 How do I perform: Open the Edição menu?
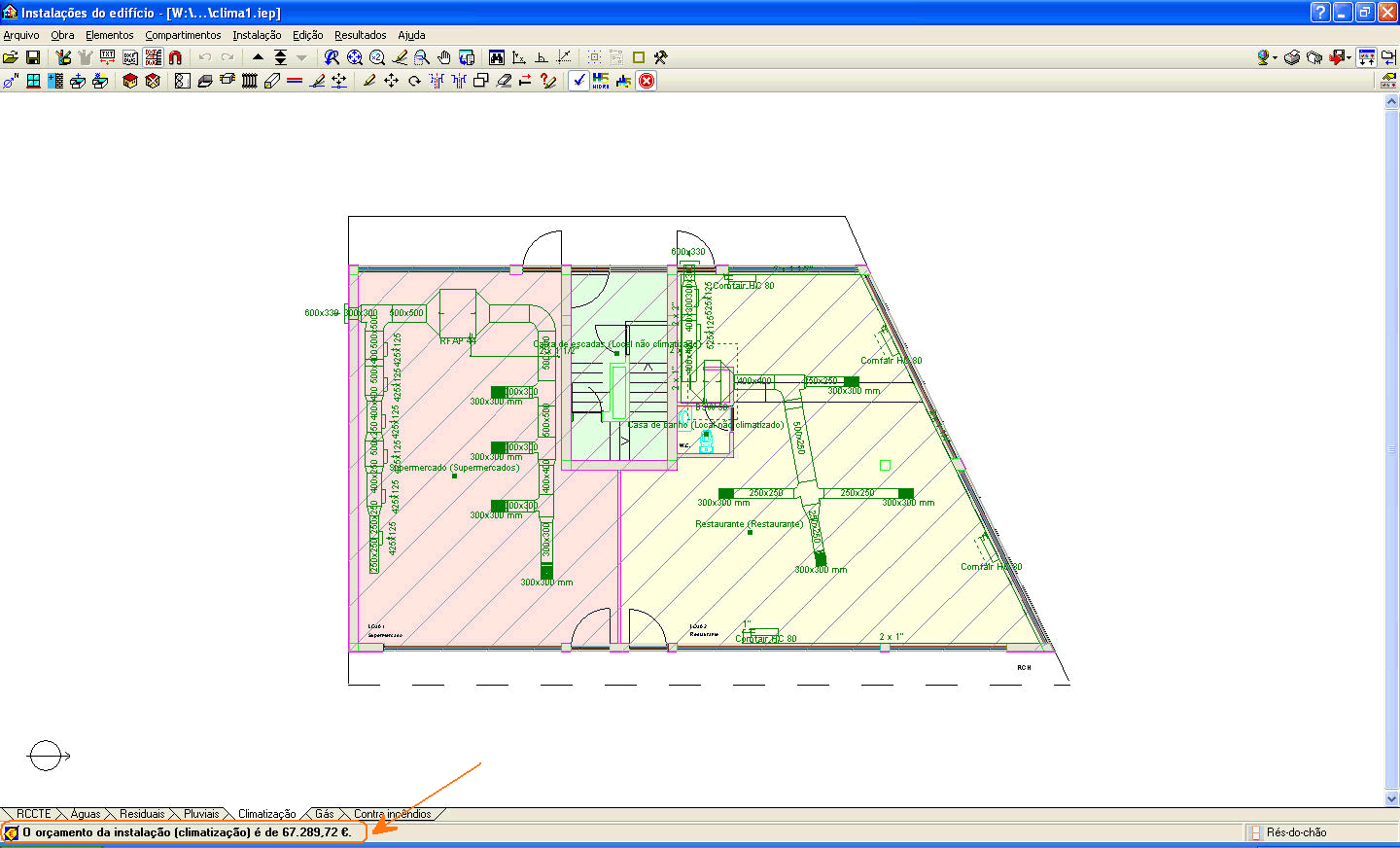(x=308, y=35)
